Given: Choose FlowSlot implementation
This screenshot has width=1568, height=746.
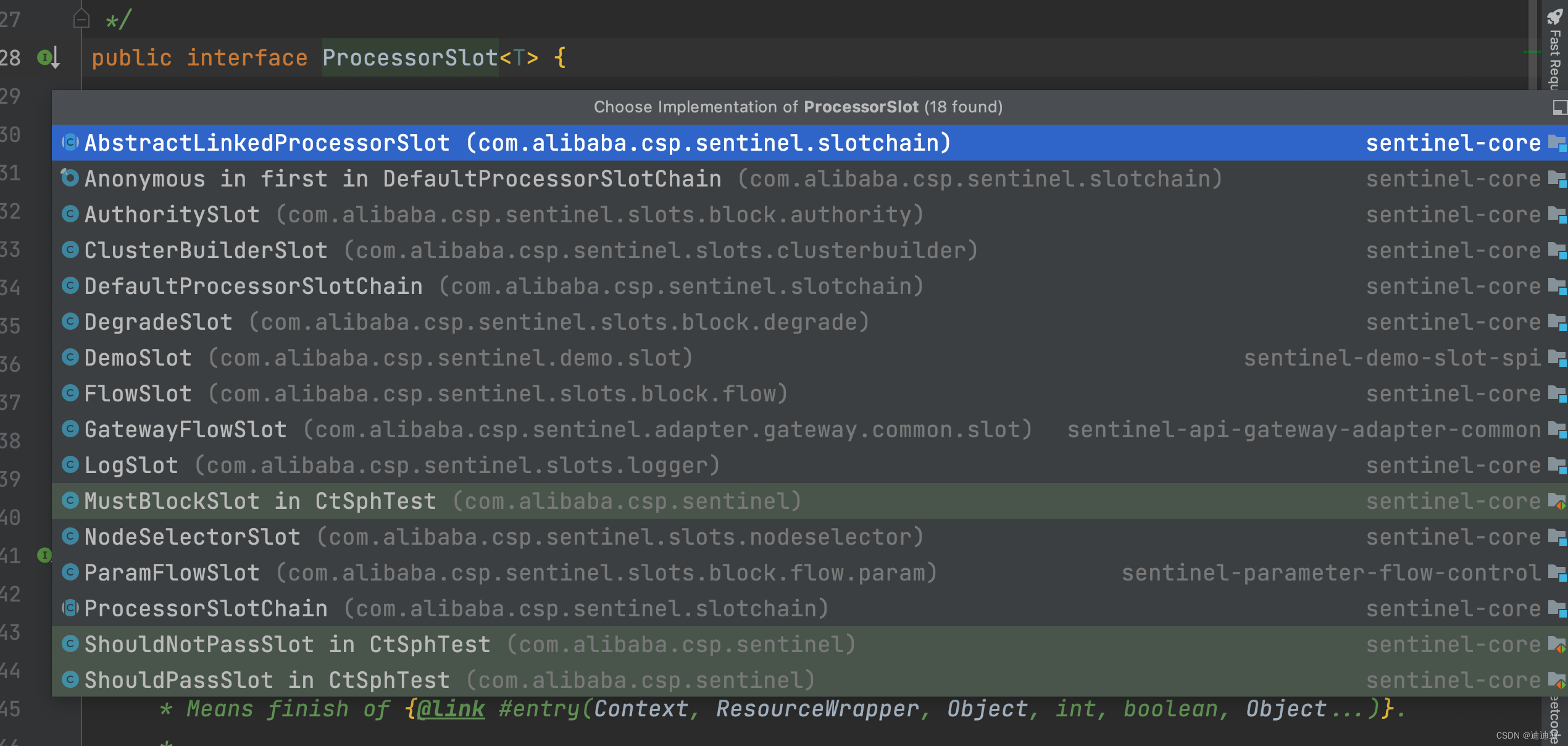Looking at the screenshot, I should pos(809,393).
